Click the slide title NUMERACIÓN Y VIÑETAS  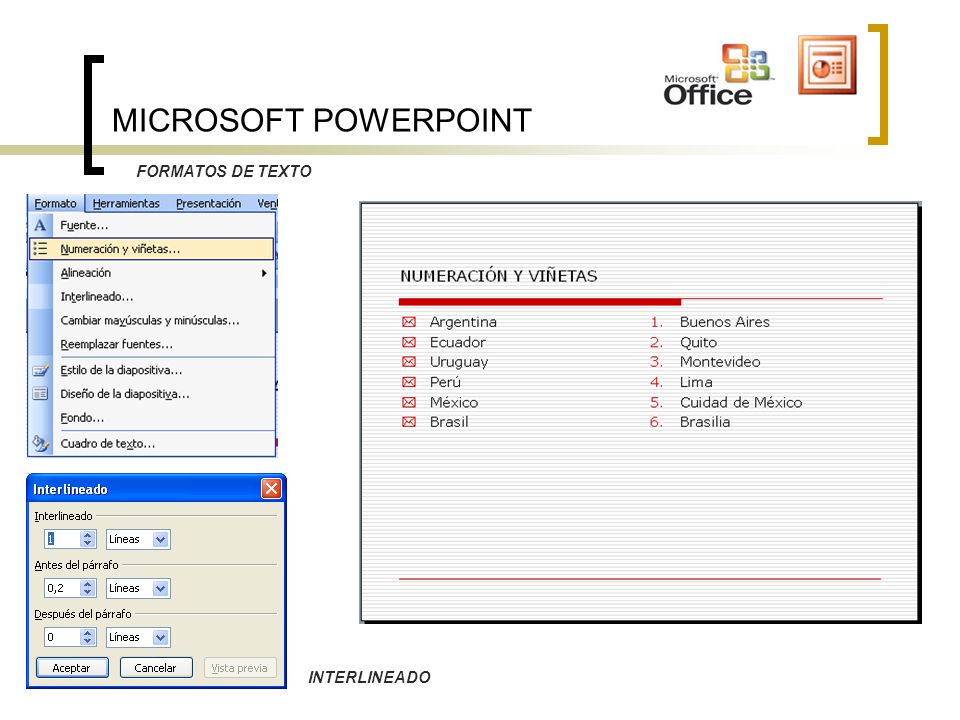pos(498,276)
